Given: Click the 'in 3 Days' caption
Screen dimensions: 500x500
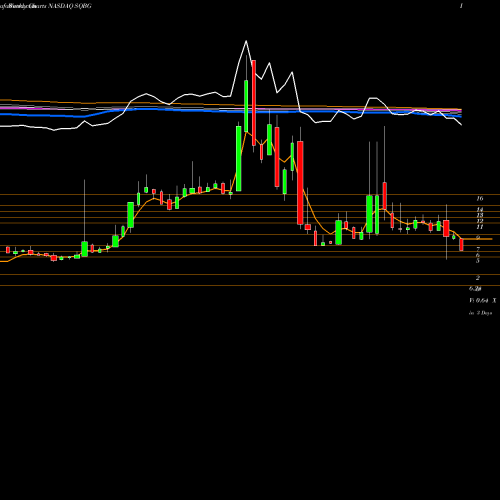Looking at the screenshot, I should click(480, 313).
